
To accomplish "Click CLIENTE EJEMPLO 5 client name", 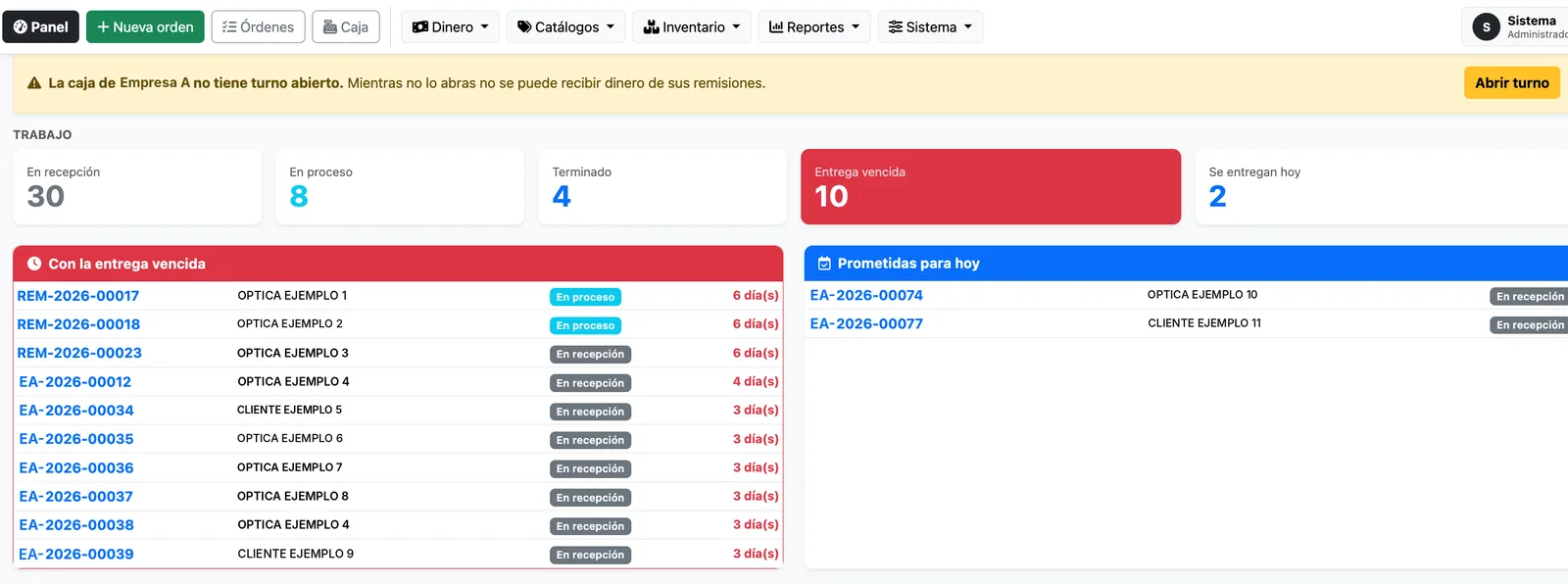I will coord(290,410).
